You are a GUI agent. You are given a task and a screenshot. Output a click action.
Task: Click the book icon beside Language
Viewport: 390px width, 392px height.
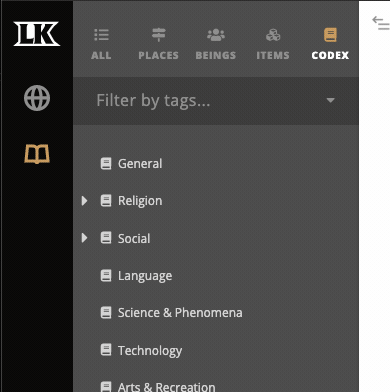106,276
